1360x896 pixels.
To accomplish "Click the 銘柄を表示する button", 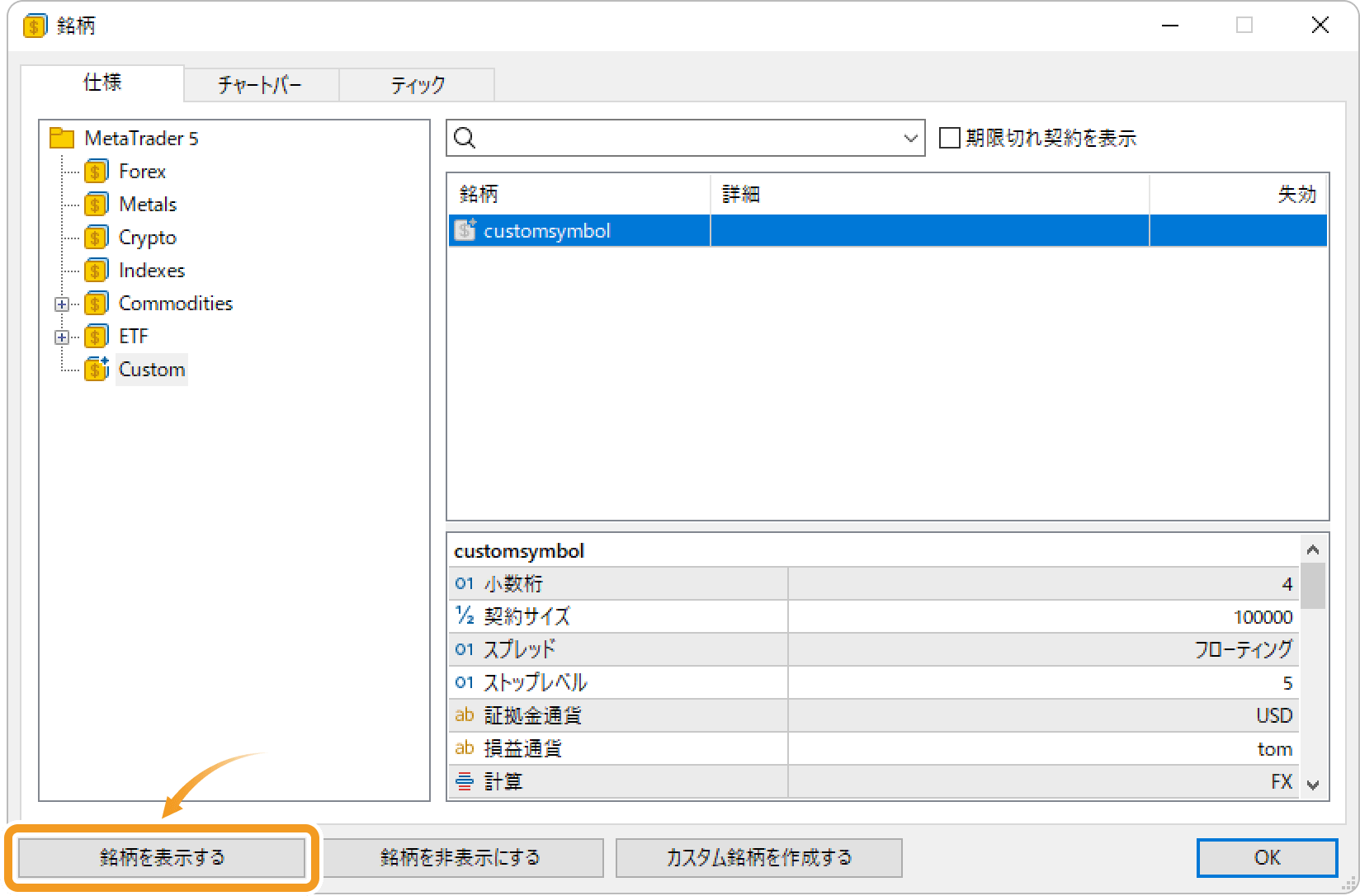I will [162, 857].
